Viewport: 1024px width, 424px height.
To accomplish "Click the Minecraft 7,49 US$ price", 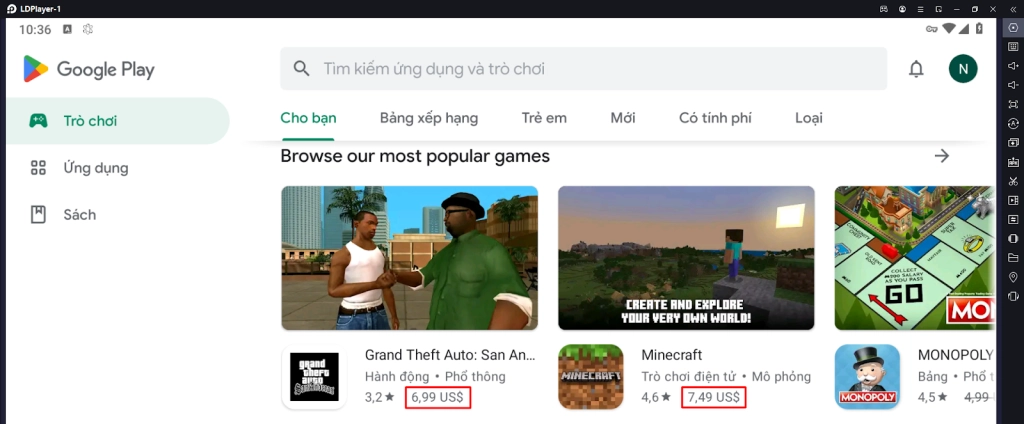I will click(712, 397).
